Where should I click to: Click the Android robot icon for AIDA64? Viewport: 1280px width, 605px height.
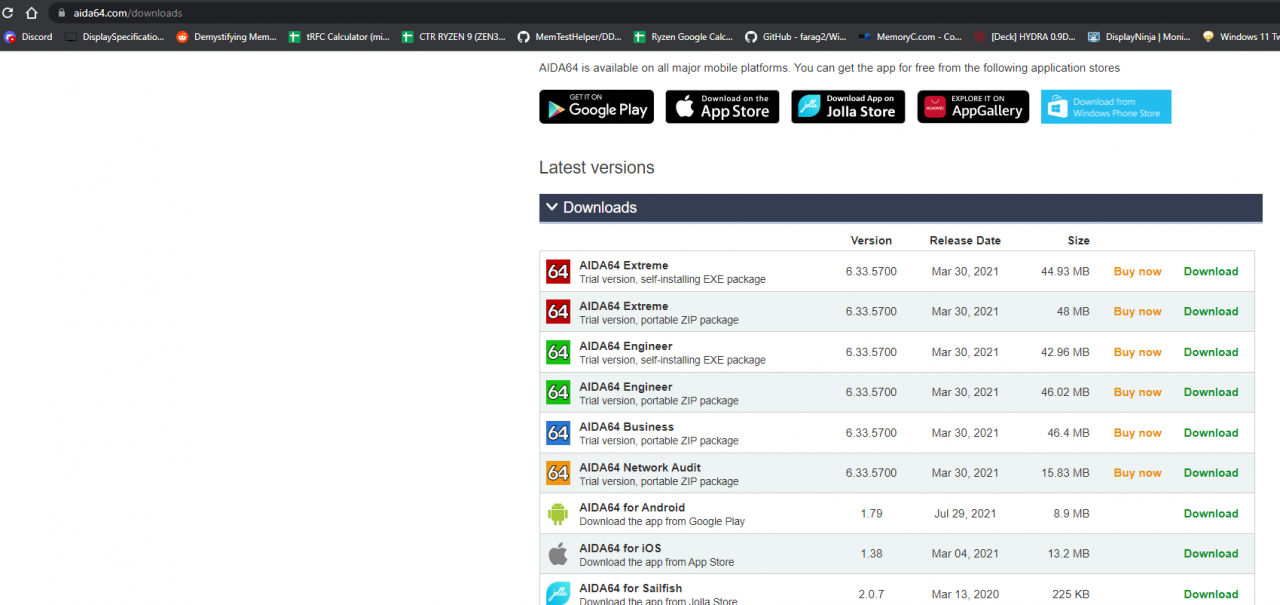(558, 513)
